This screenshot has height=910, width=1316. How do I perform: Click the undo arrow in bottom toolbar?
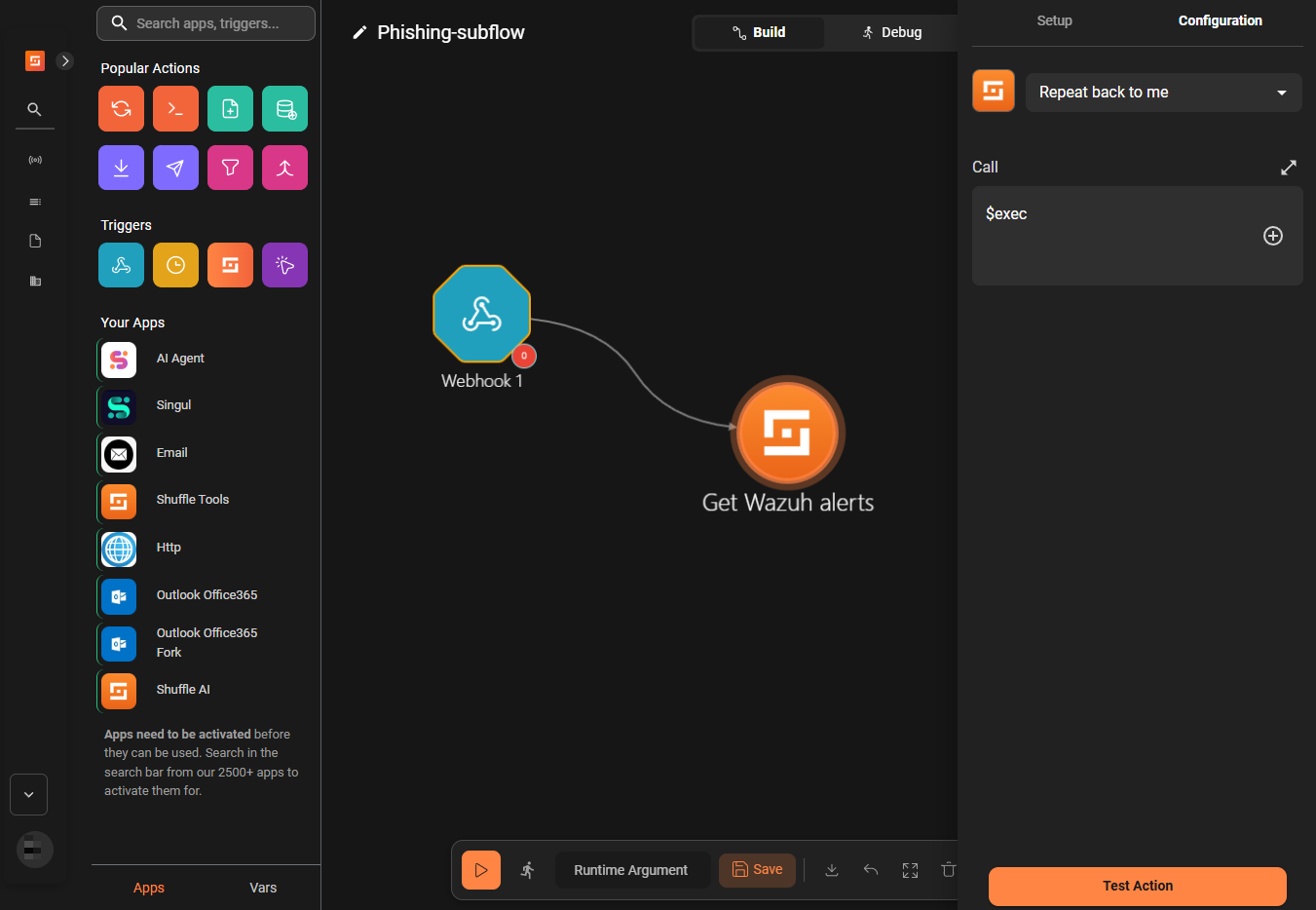coord(870,869)
